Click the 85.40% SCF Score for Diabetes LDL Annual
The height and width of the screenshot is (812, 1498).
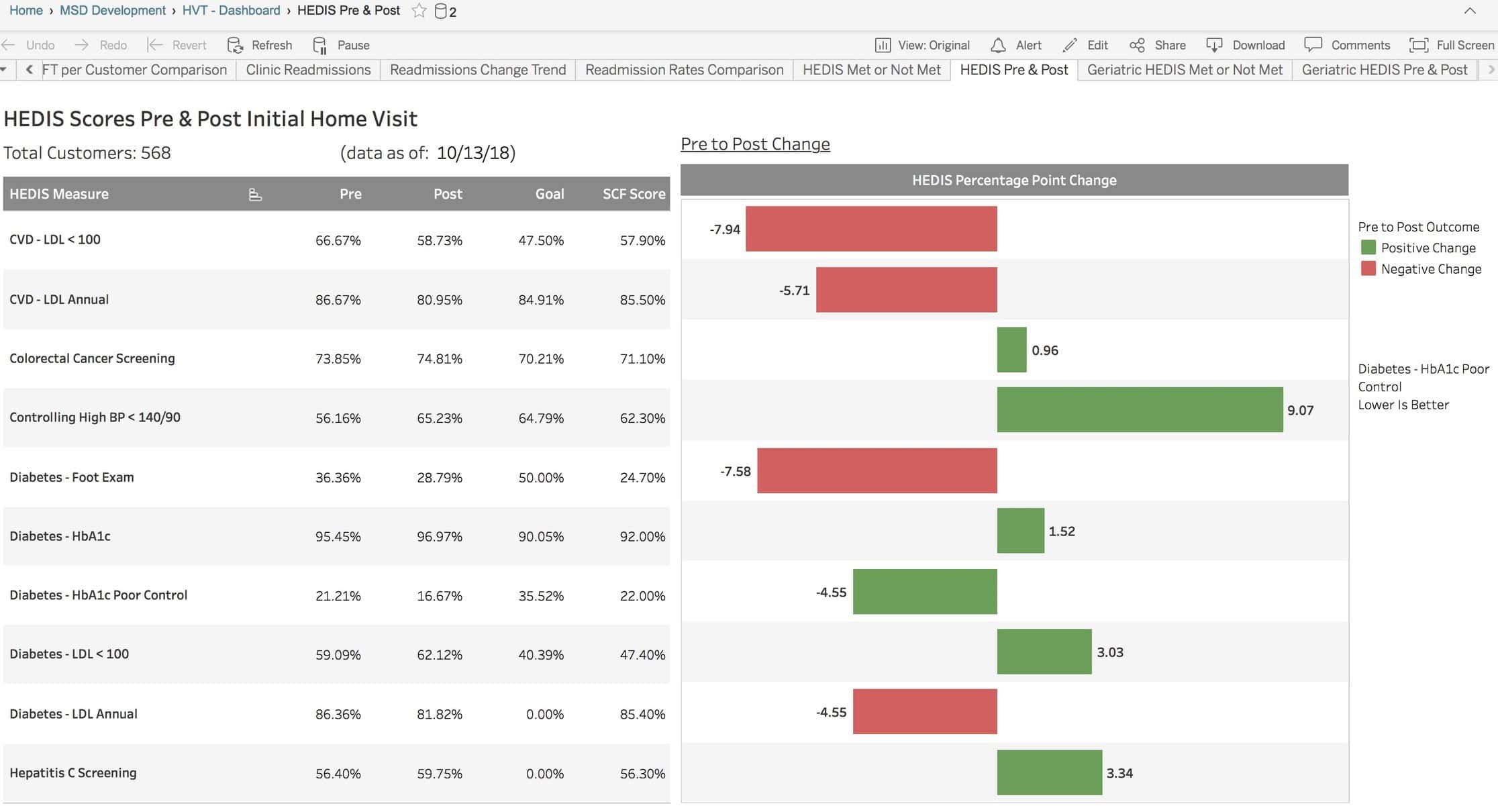[x=642, y=714]
